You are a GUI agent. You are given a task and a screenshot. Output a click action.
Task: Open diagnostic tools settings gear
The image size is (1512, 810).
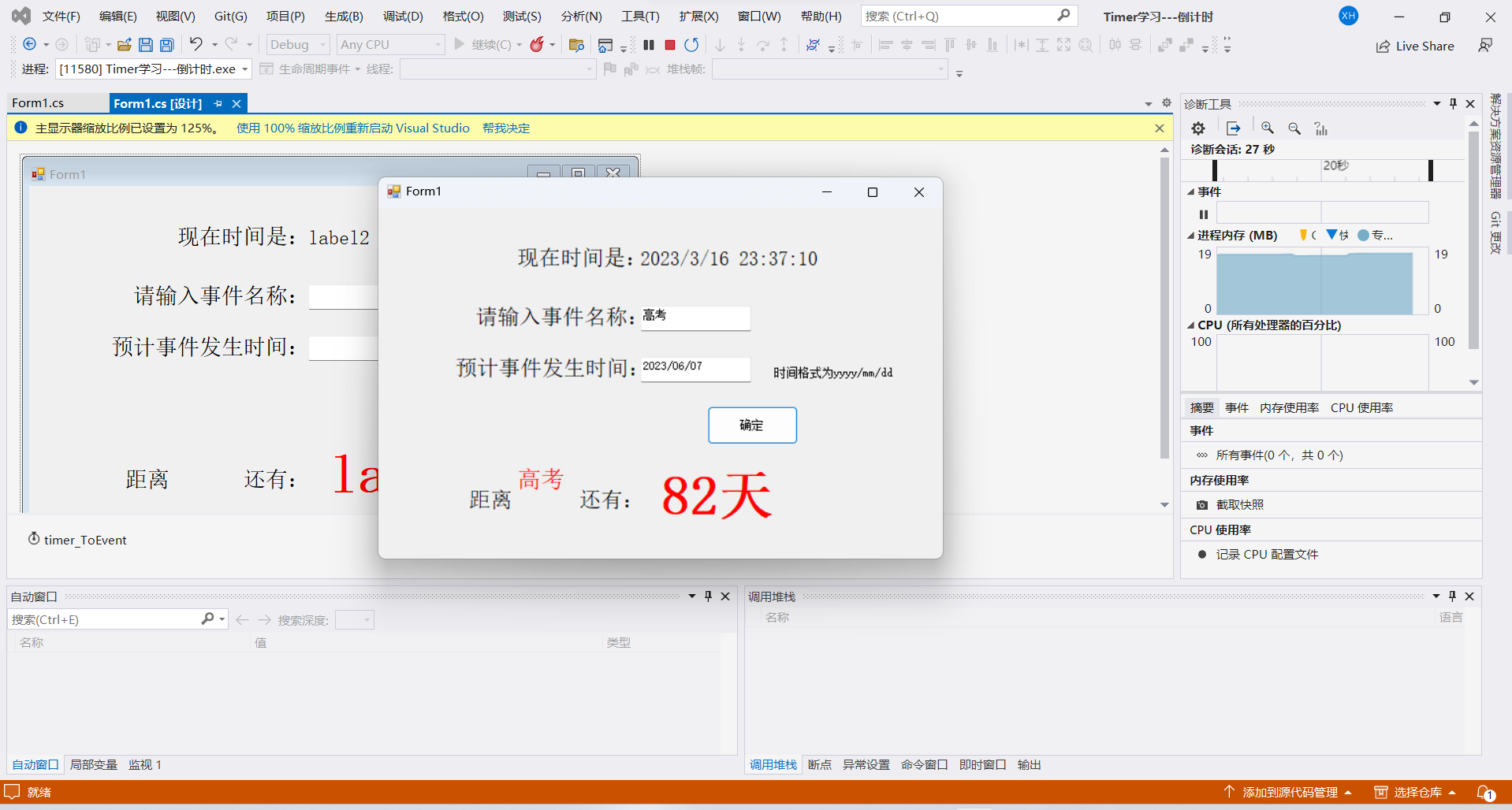click(1198, 128)
